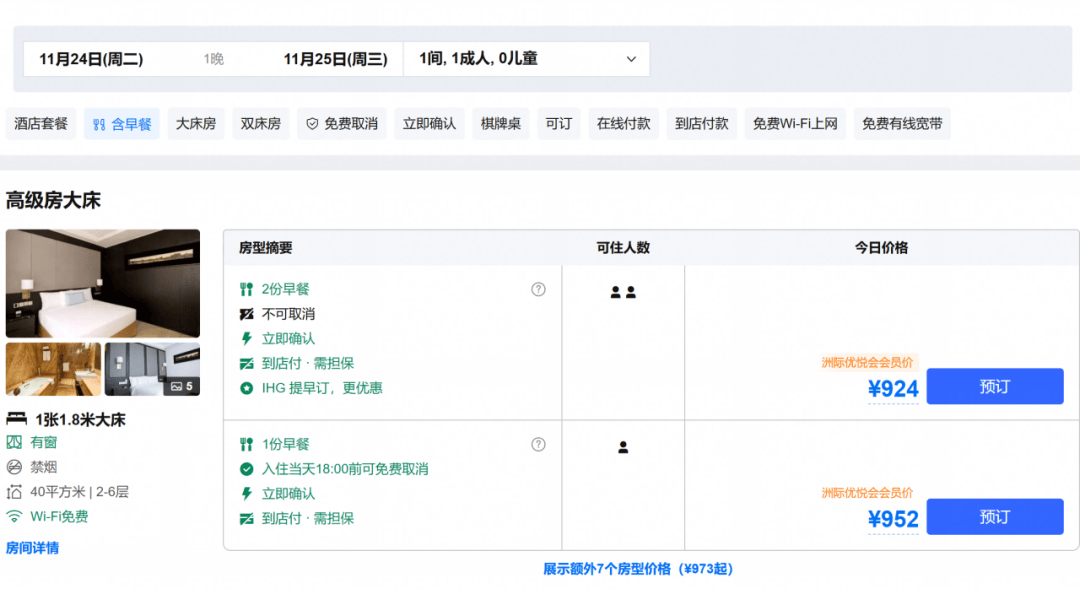Screen dimensions: 1080x589
Task: Click the 高级房大床 room title
Action: (53, 200)
